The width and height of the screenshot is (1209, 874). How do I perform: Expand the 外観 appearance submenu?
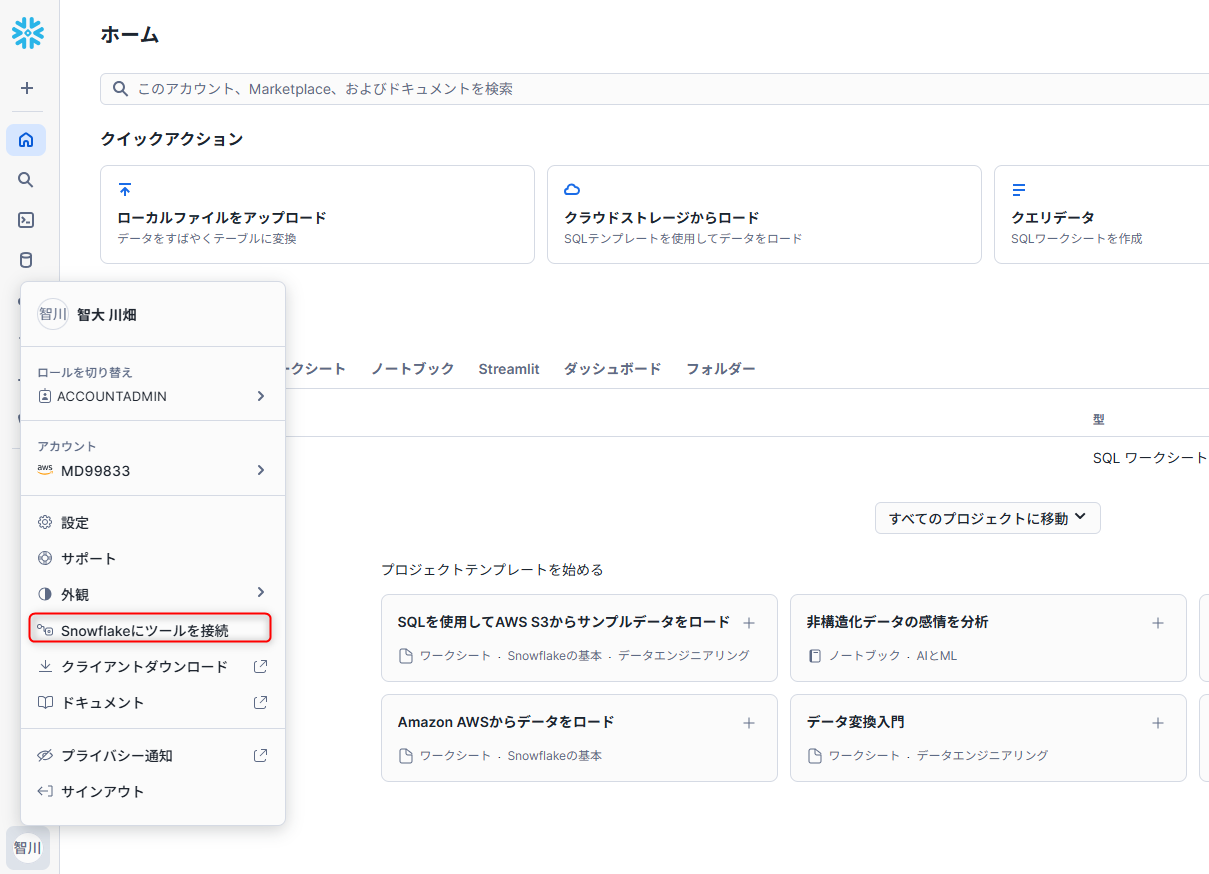[153, 594]
